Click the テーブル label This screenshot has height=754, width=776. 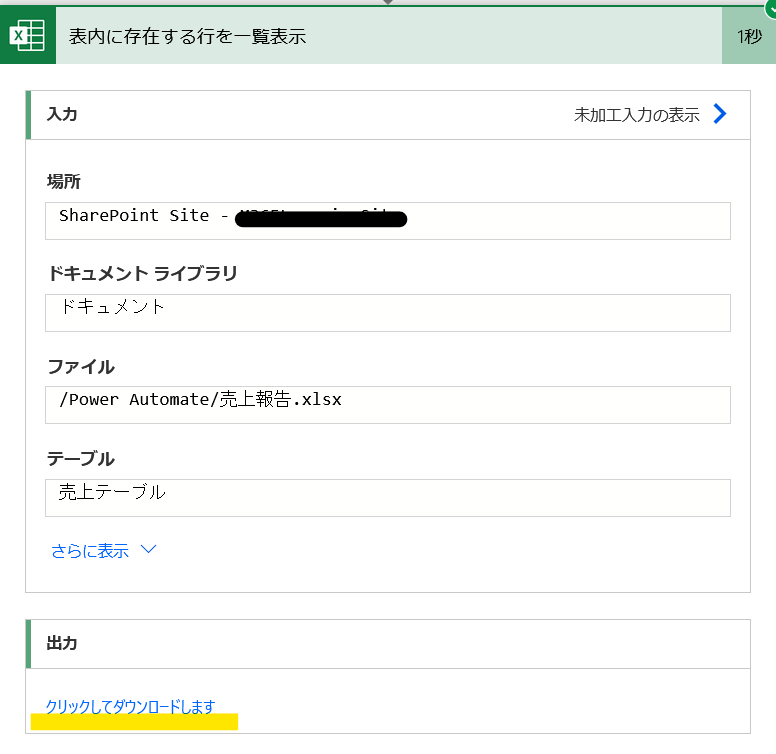[81, 459]
